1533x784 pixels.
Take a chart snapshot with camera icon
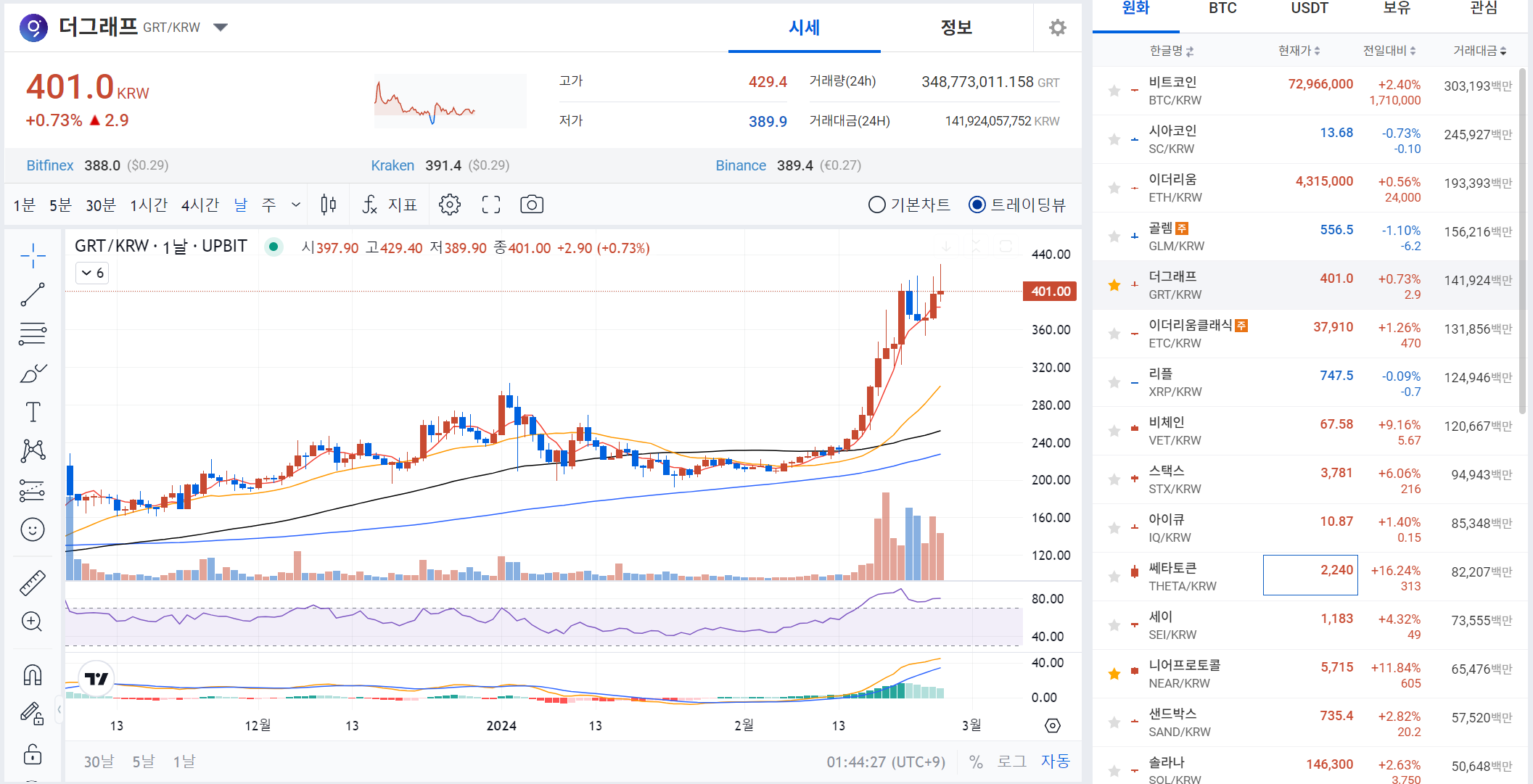532,205
